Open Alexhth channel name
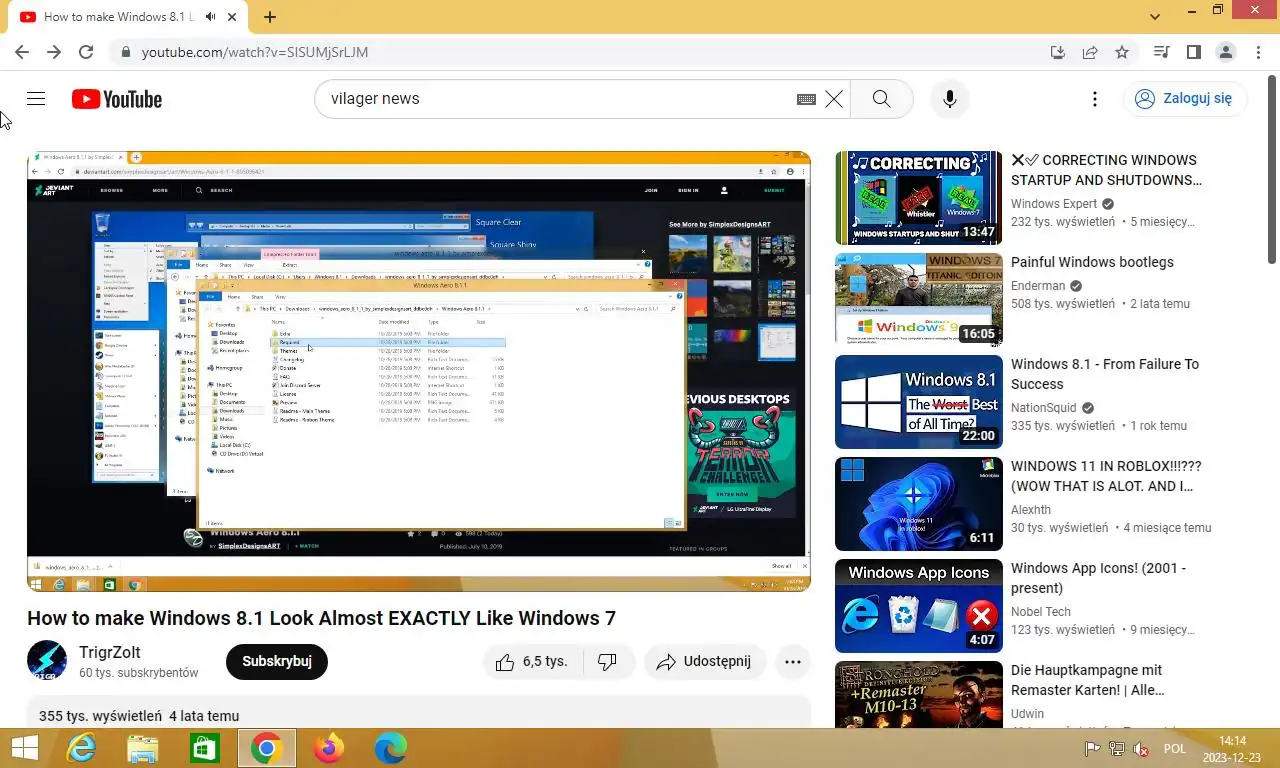1280x768 pixels. [x=1031, y=510]
